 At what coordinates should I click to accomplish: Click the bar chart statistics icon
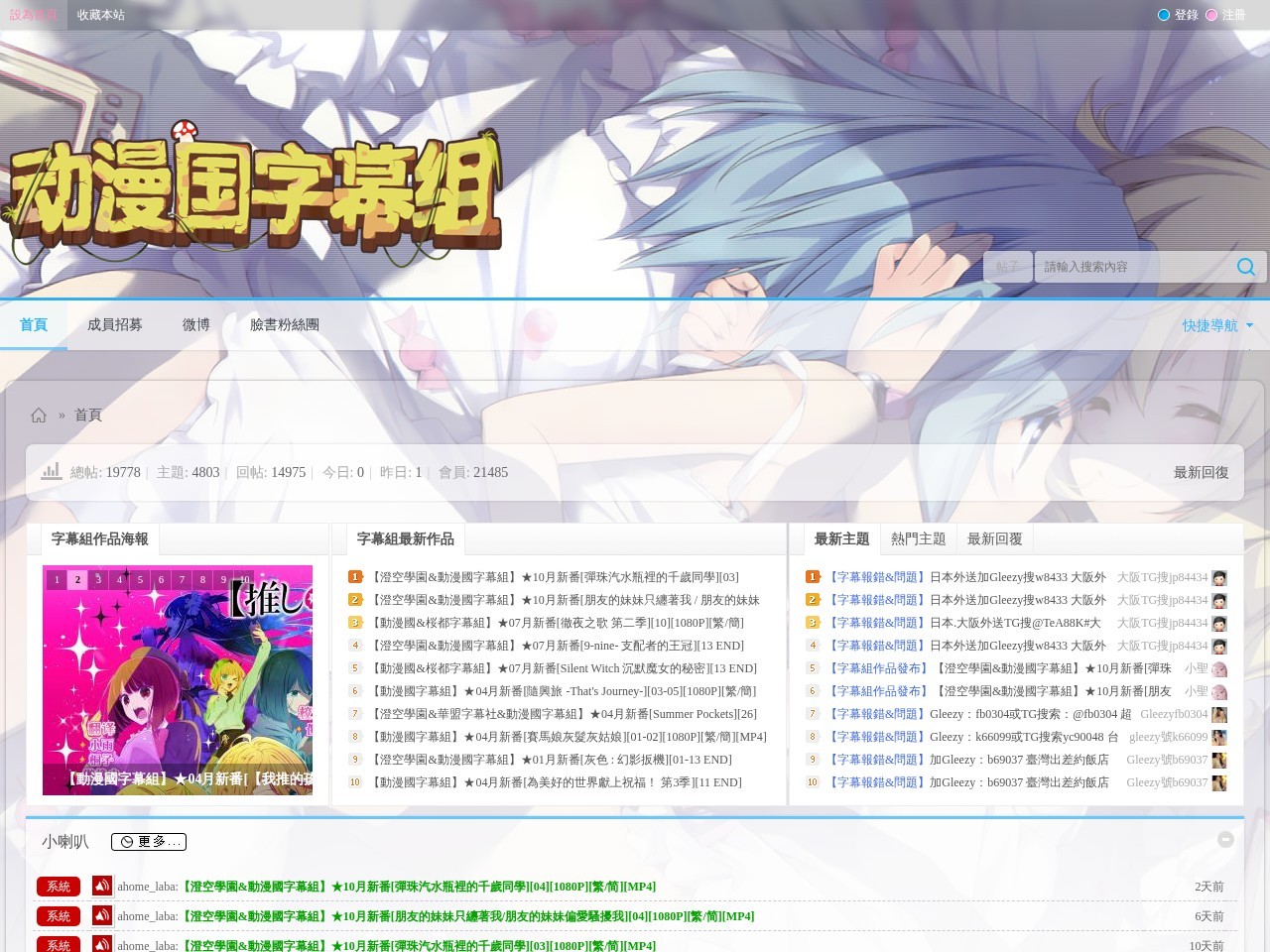pyautogui.click(x=52, y=472)
